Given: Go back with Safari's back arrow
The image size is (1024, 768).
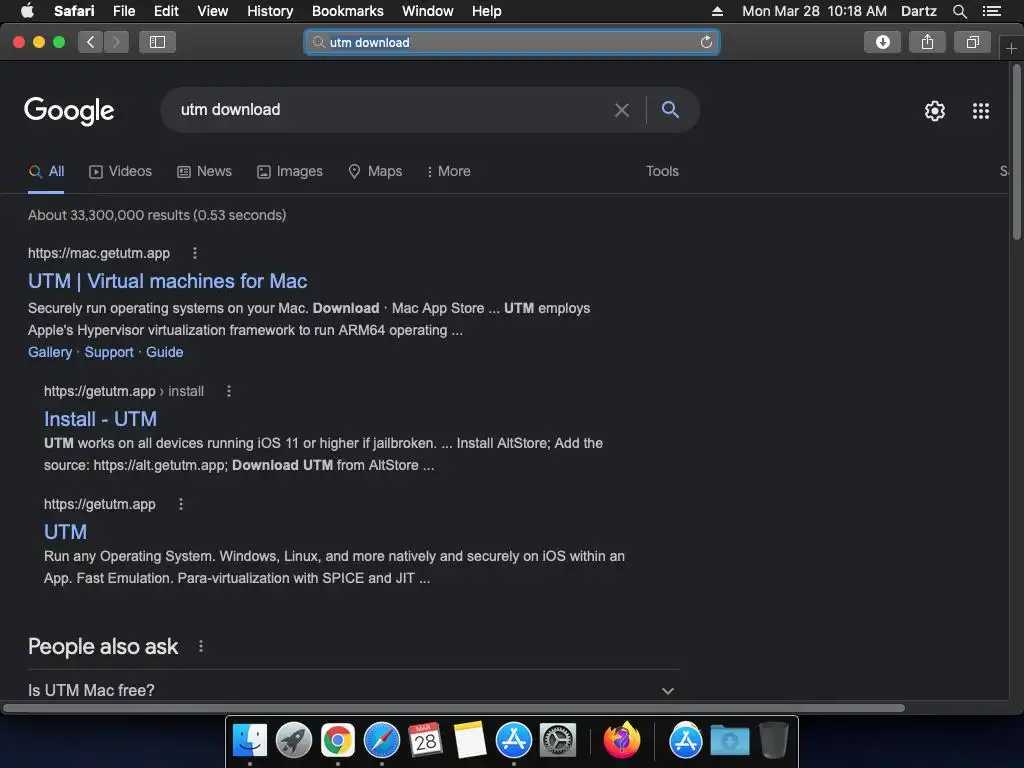Looking at the screenshot, I should (x=91, y=42).
